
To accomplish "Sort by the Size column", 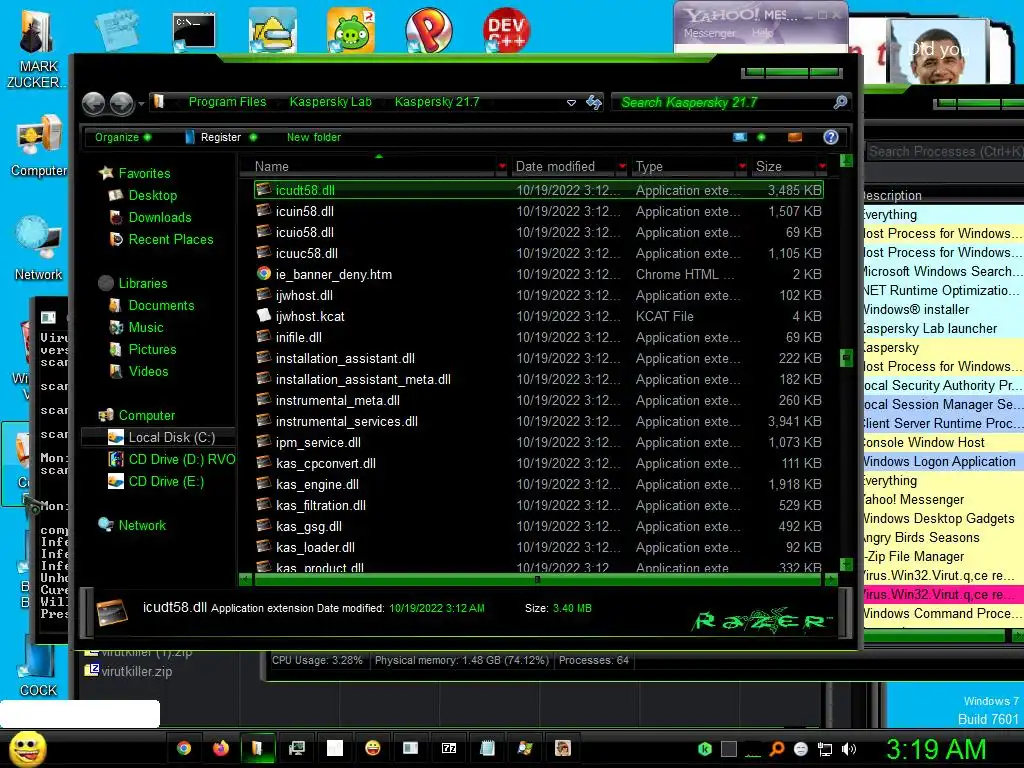I will click(x=784, y=167).
